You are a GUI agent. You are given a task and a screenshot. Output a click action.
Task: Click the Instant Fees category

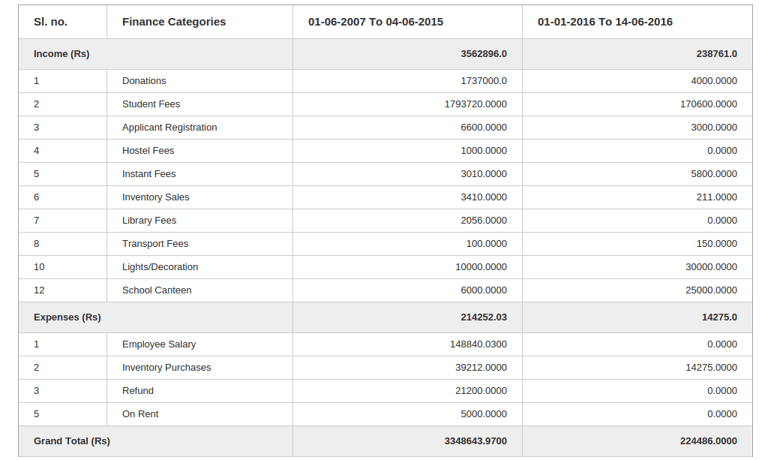[149, 174]
